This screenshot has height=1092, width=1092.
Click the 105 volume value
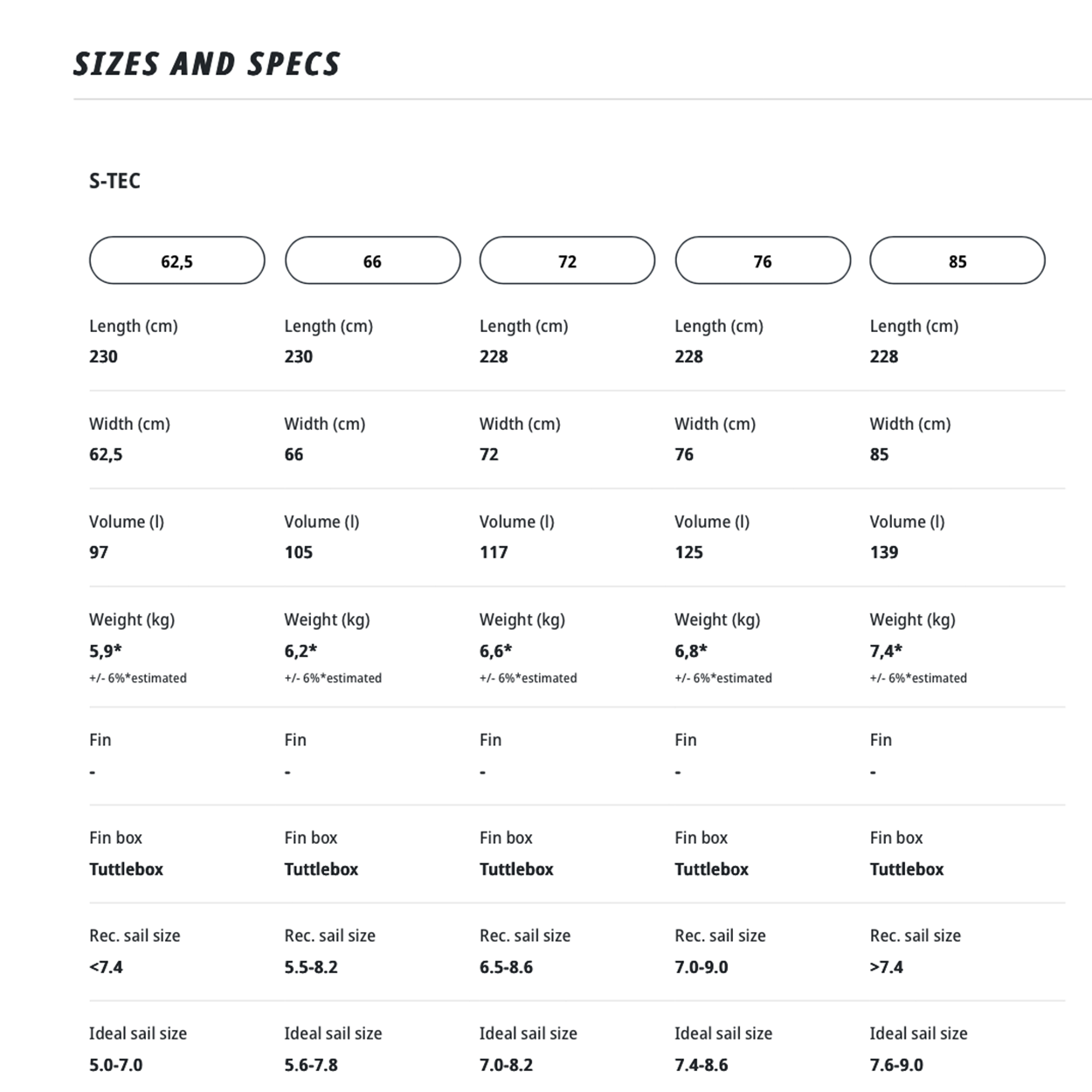(x=298, y=552)
